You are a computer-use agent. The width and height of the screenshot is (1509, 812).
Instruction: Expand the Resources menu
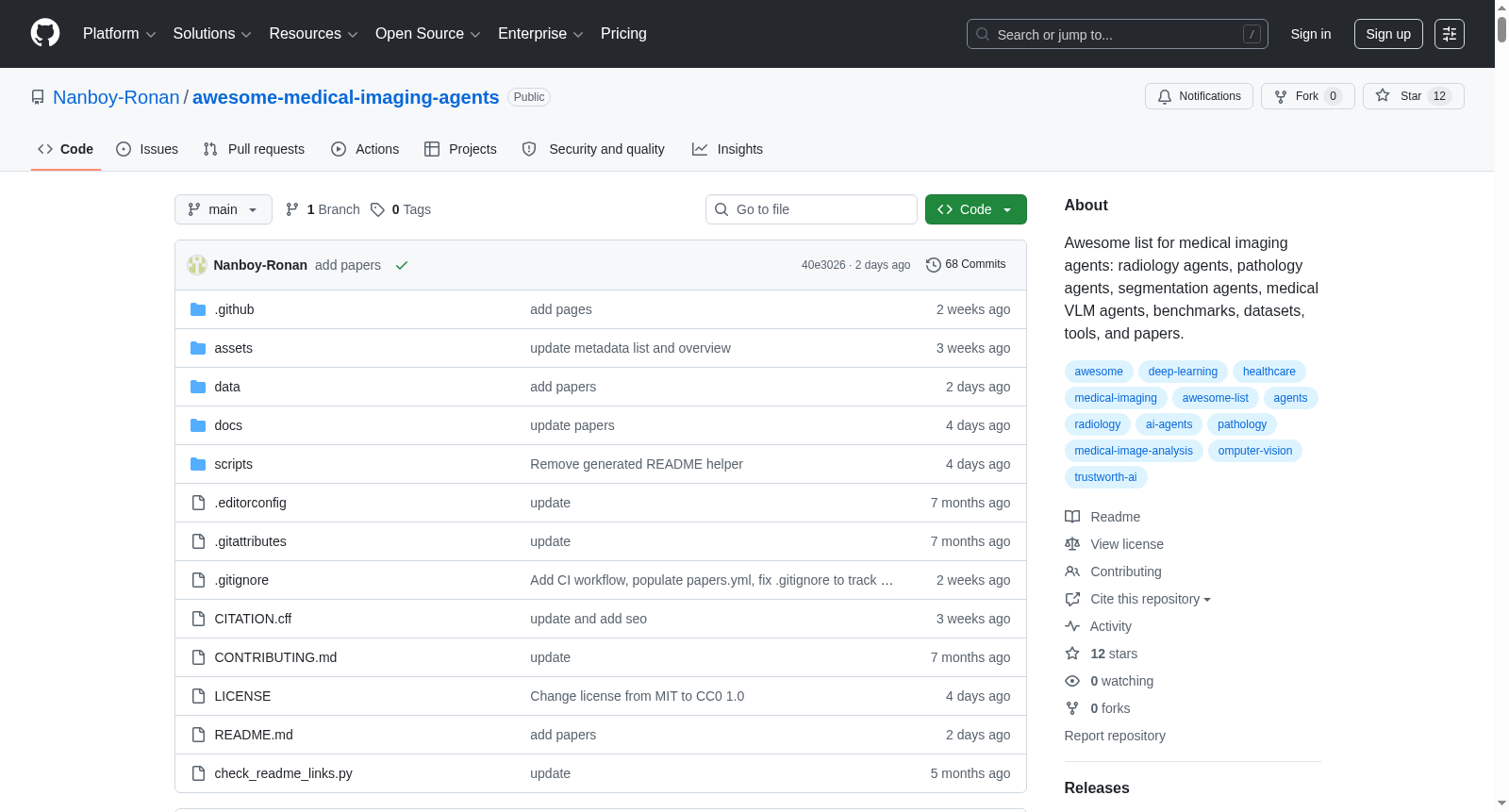313,34
